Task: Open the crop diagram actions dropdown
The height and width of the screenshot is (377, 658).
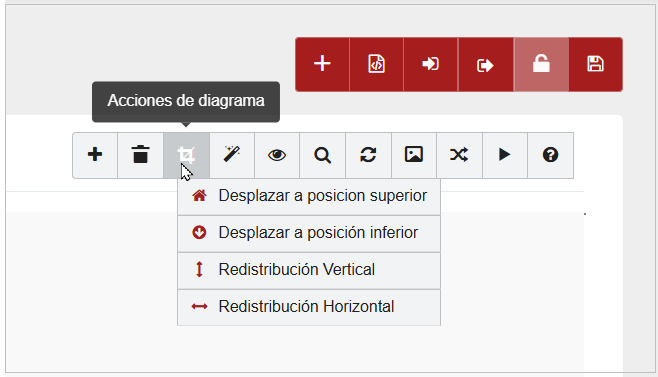Action: (x=186, y=155)
